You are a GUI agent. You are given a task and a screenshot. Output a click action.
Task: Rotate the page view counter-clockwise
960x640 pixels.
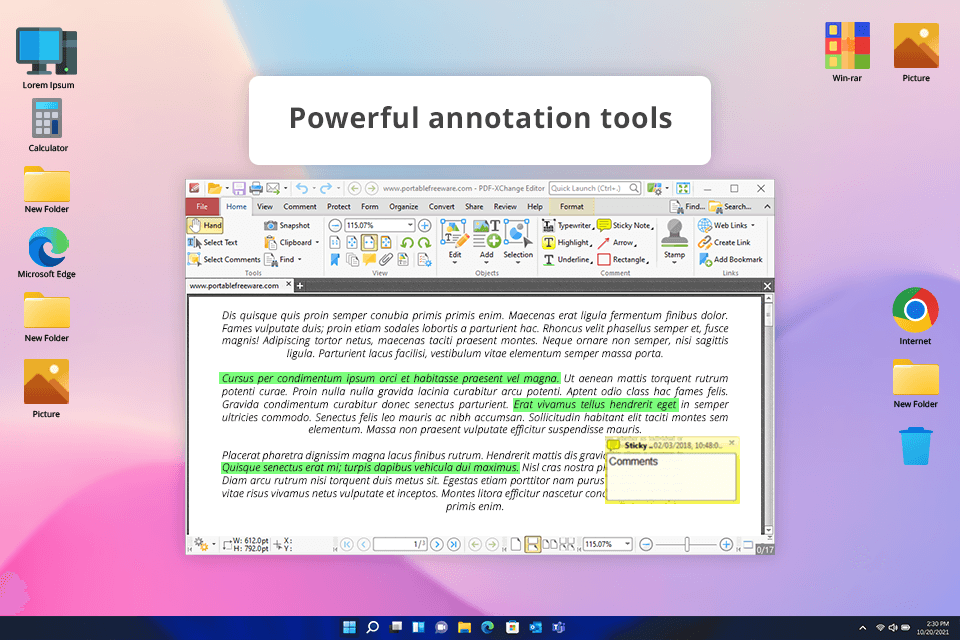407,243
